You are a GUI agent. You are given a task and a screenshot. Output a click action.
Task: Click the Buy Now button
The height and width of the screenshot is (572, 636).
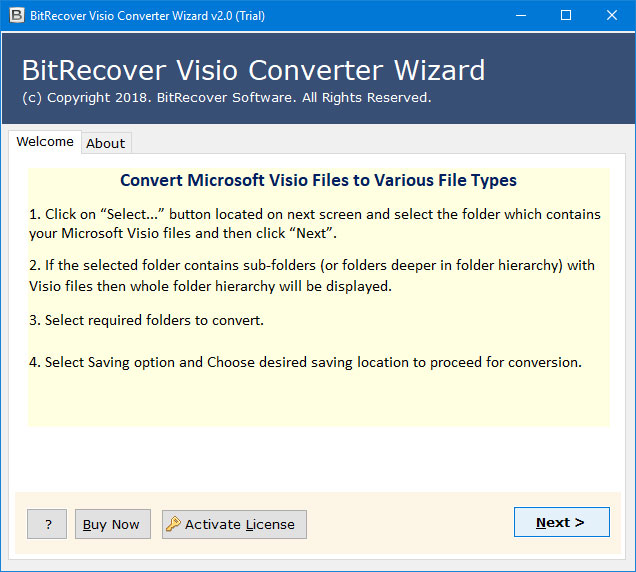[113, 524]
